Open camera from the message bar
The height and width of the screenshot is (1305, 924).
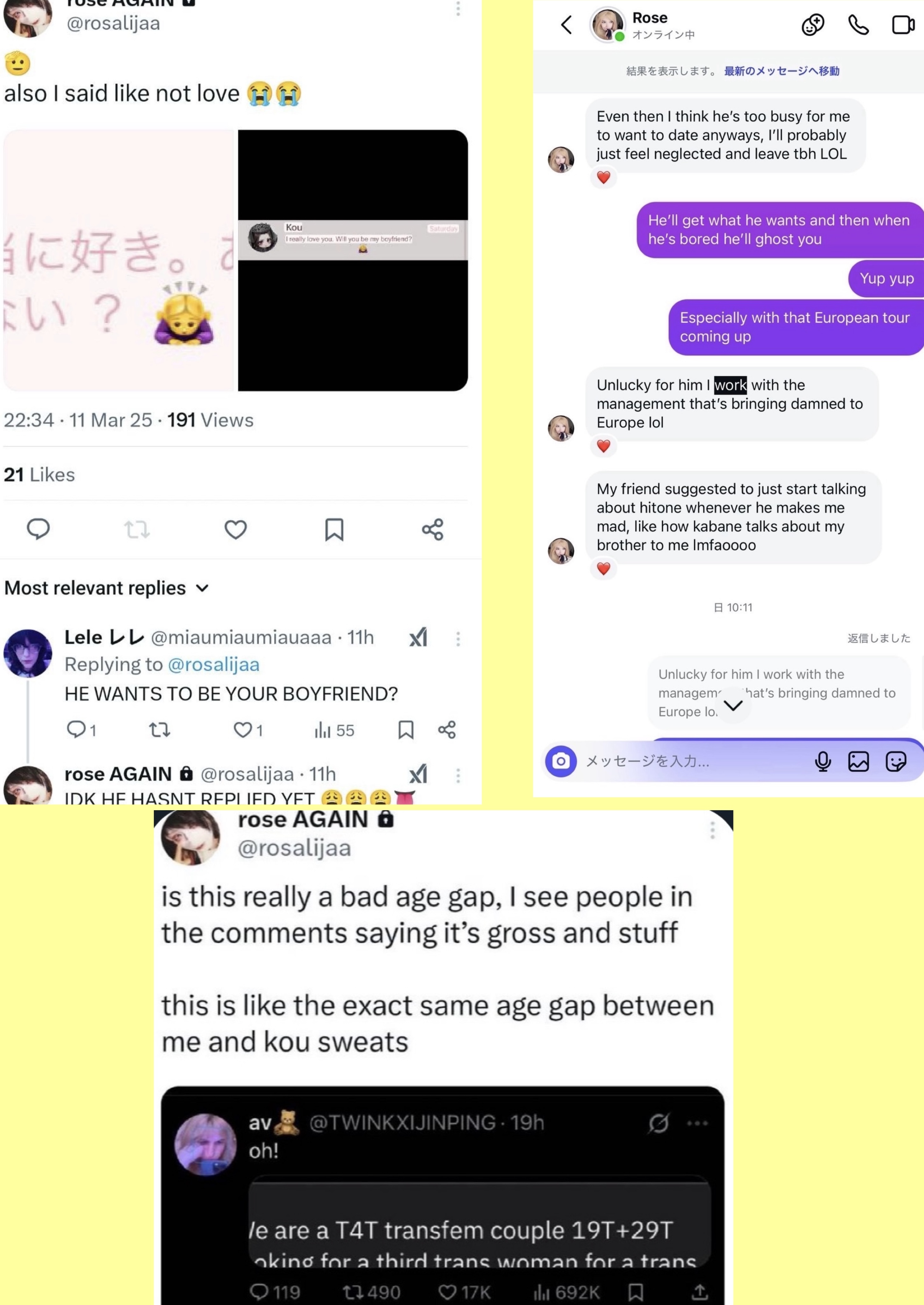coord(561,761)
